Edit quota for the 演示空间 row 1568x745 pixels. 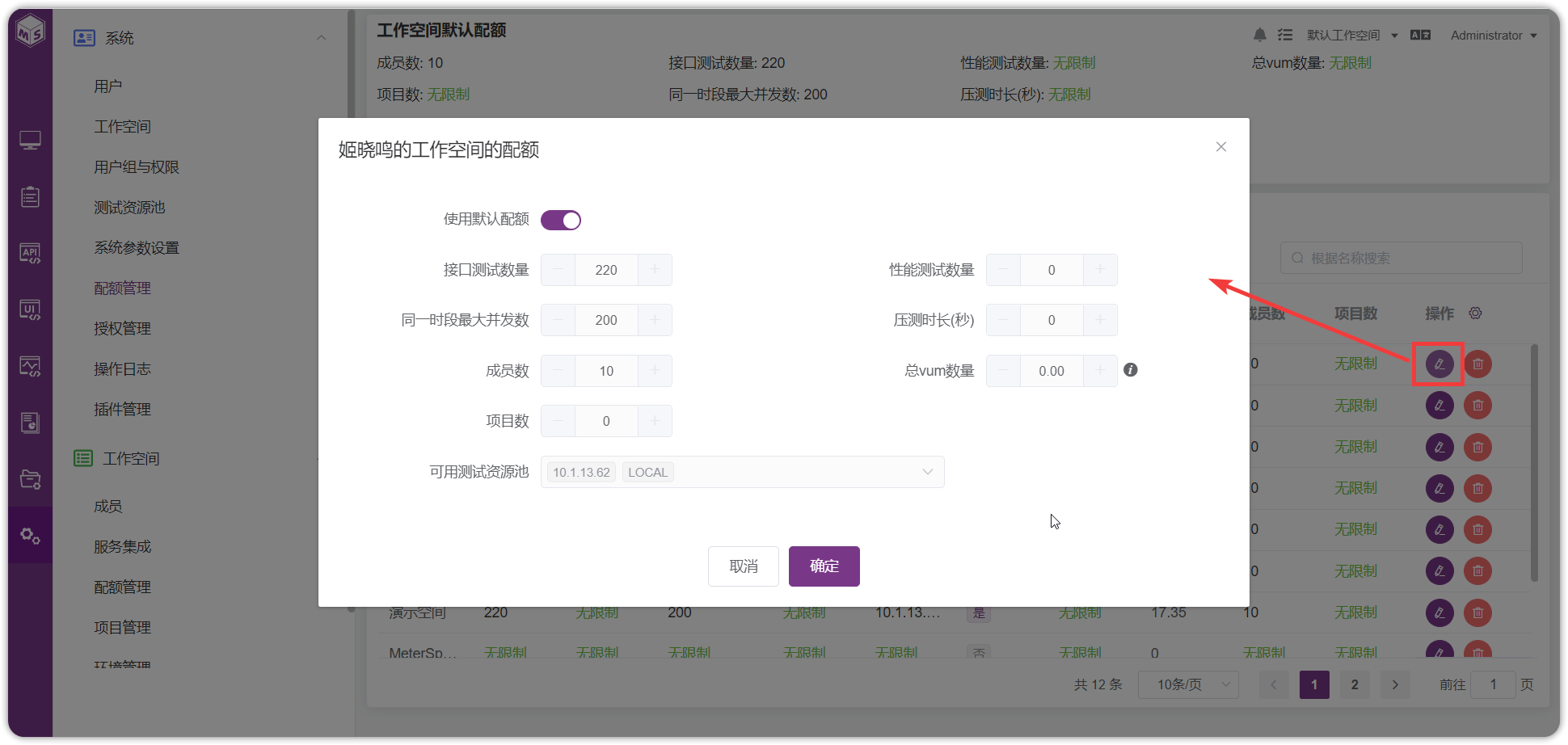pyautogui.click(x=1439, y=612)
